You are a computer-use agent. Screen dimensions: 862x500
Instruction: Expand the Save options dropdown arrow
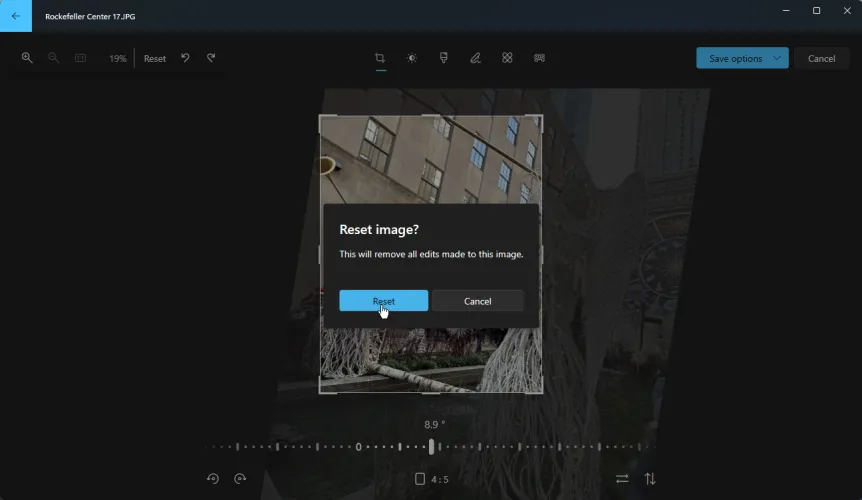777,58
